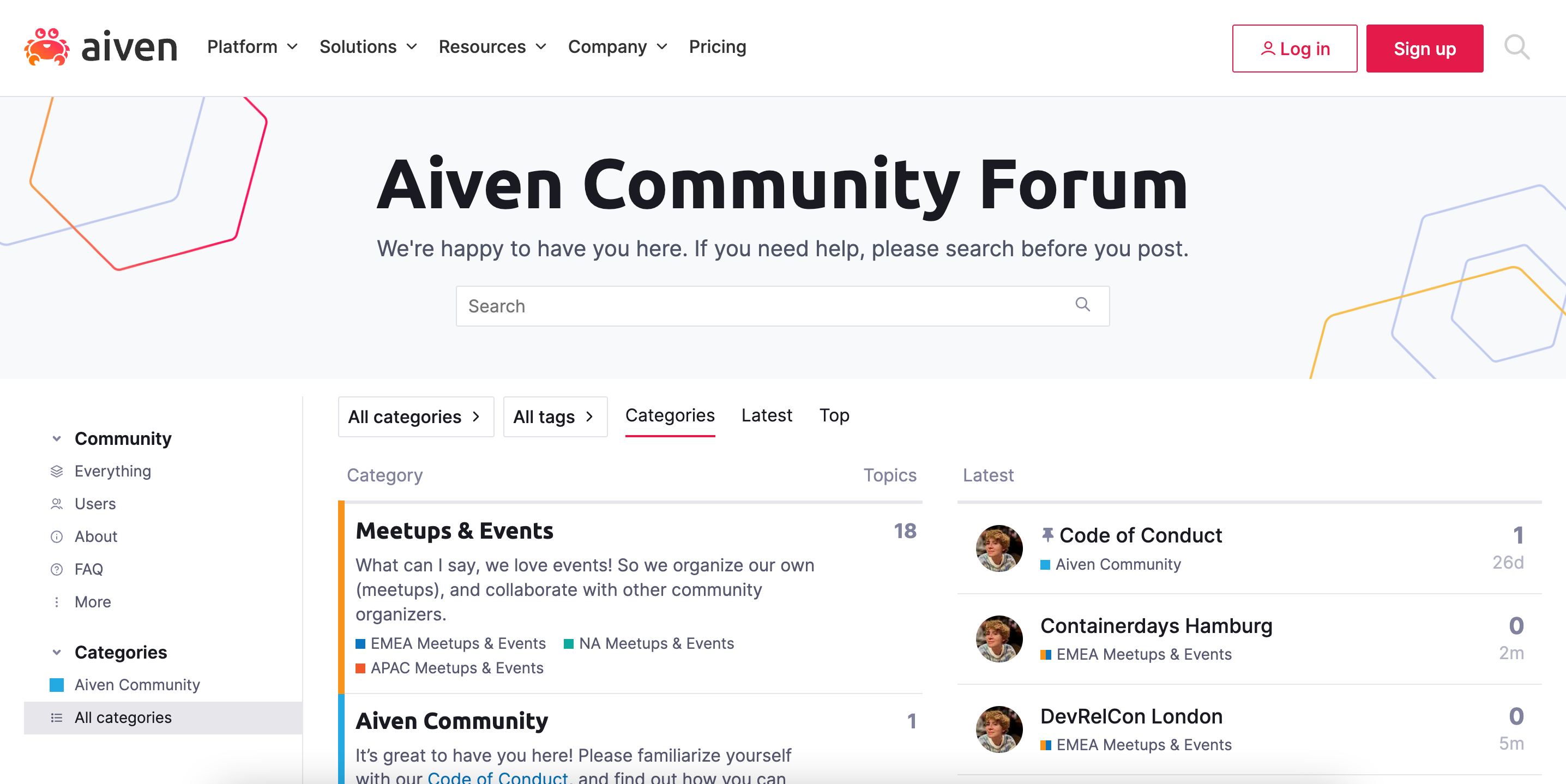Open search via header magnifier icon
This screenshot has height=784, width=1566.
click(1516, 47)
